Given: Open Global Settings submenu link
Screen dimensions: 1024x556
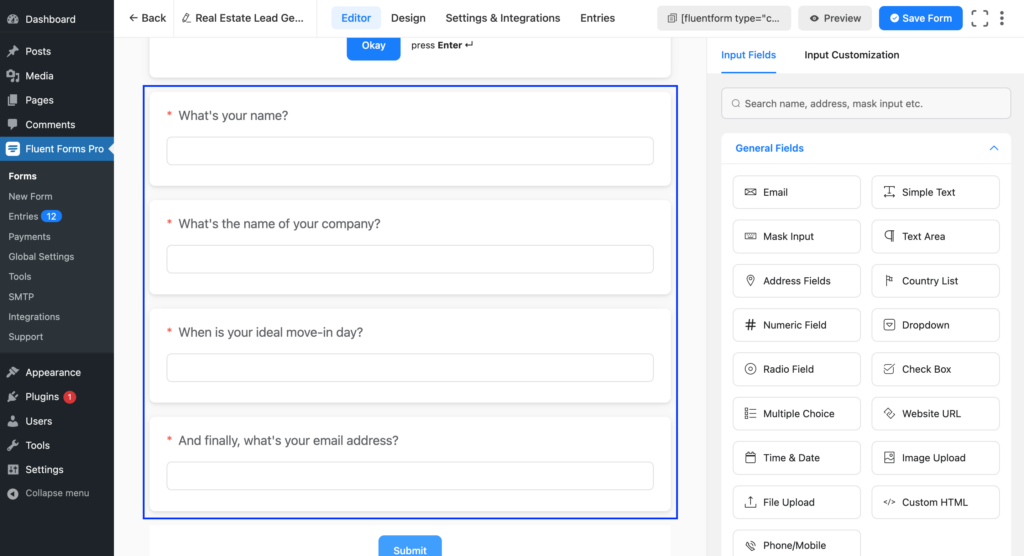Looking at the screenshot, I should 41,257.
